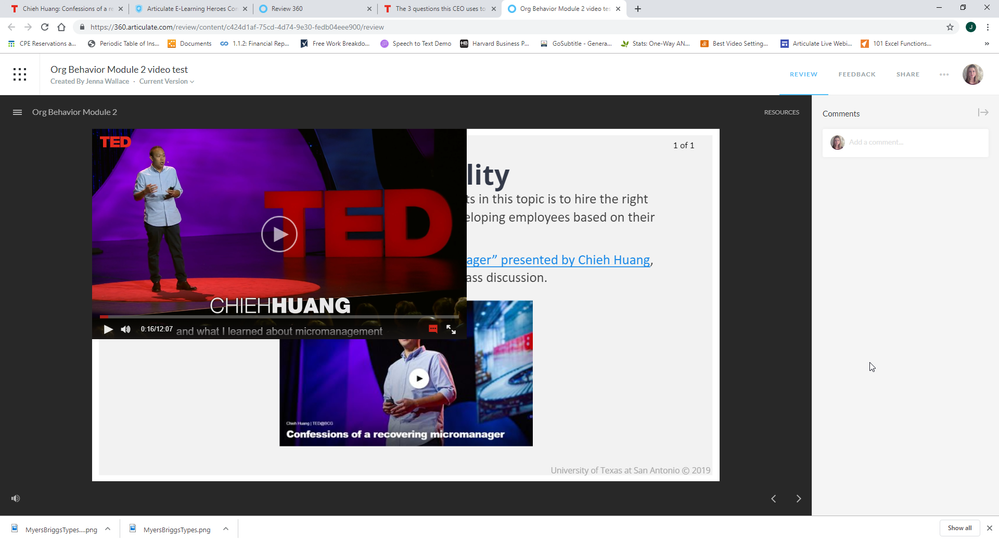The height and width of the screenshot is (541, 999).
Task: Toggle course volume speaker at bottom left
Action: [15, 498]
